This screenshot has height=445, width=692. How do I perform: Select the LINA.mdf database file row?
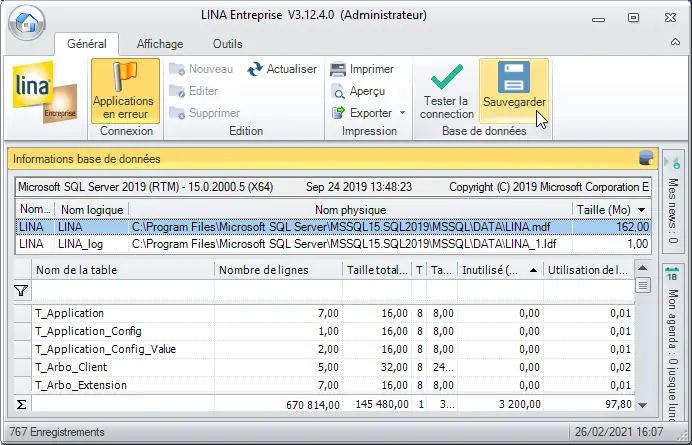[x=333, y=227]
